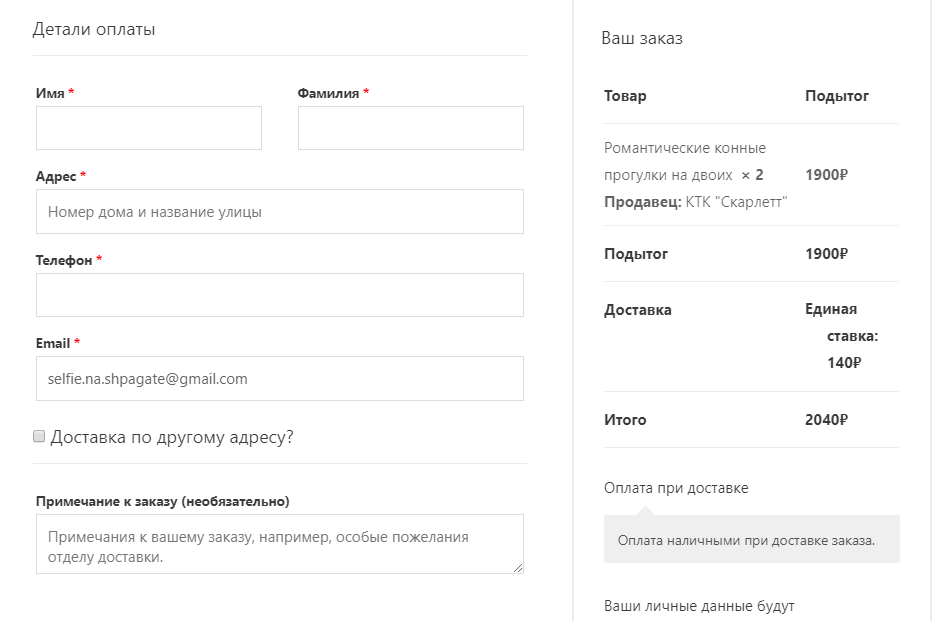This screenshot has width=935, height=621.
Task: Click the Итого total amount 2040₽
Action: (x=826, y=420)
